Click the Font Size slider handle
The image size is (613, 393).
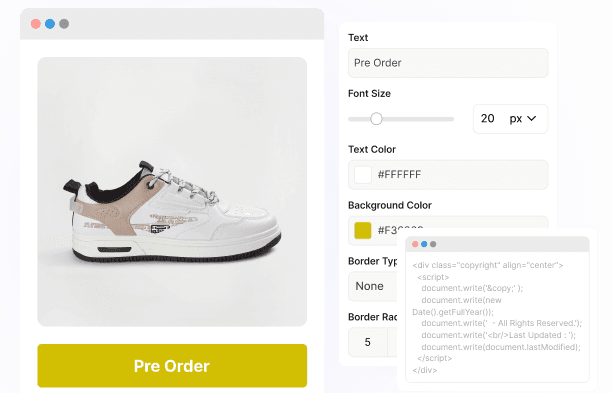click(x=376, y=119)
